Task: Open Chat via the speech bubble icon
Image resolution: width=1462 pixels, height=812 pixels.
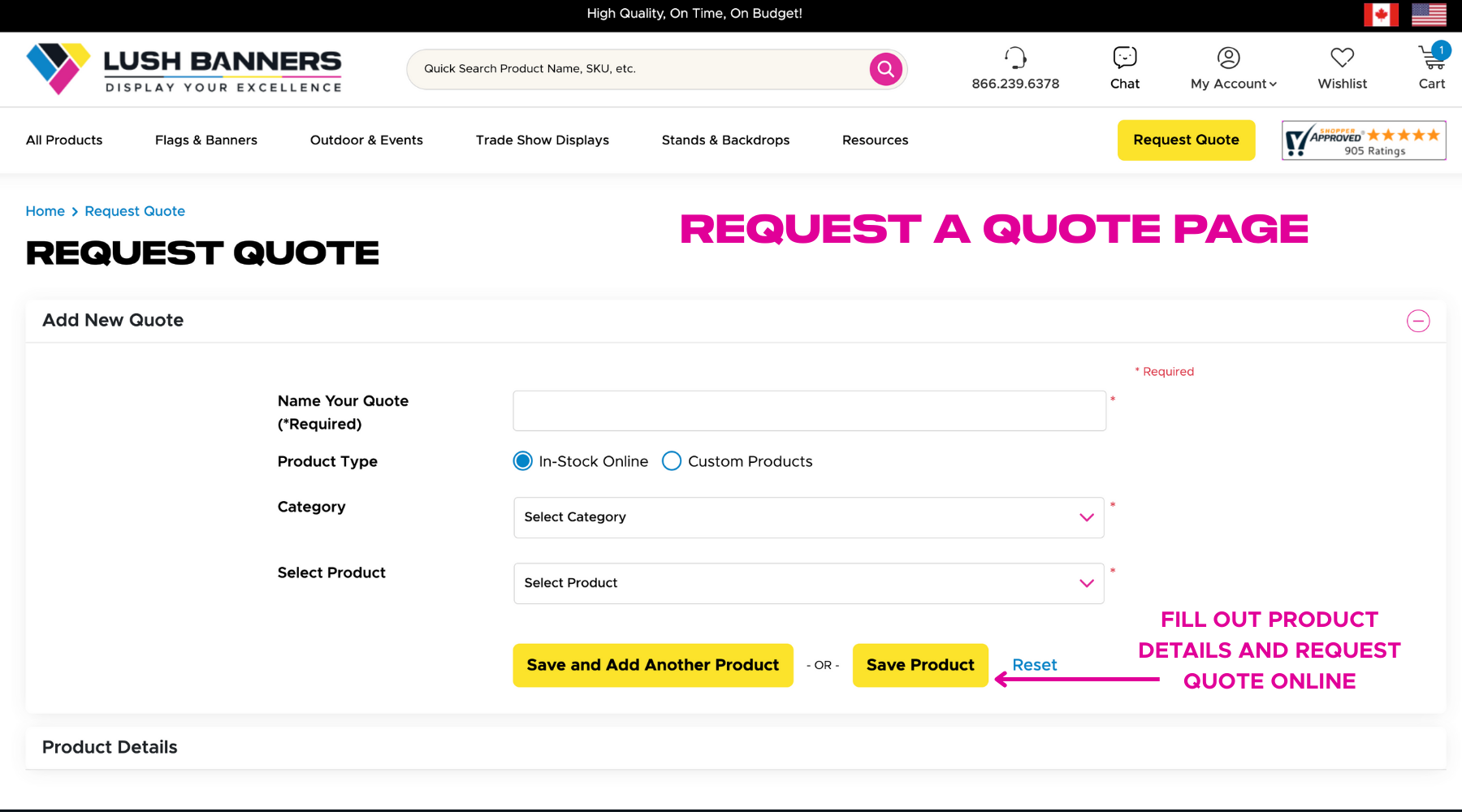Action: pos(1124,58)
